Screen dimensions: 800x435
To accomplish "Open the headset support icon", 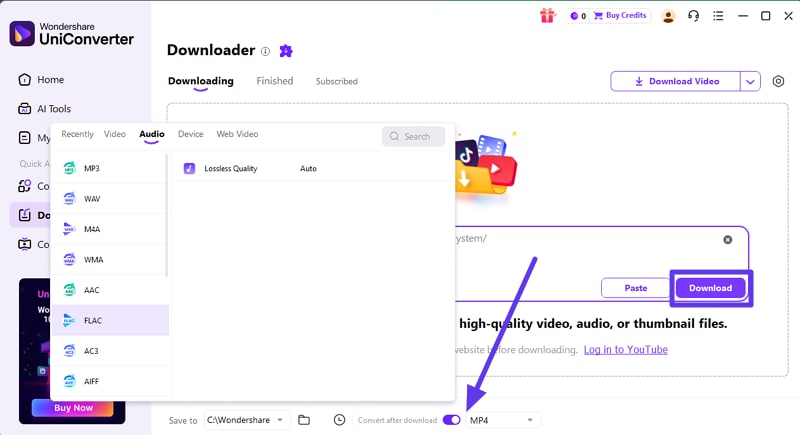I will 693,16.
